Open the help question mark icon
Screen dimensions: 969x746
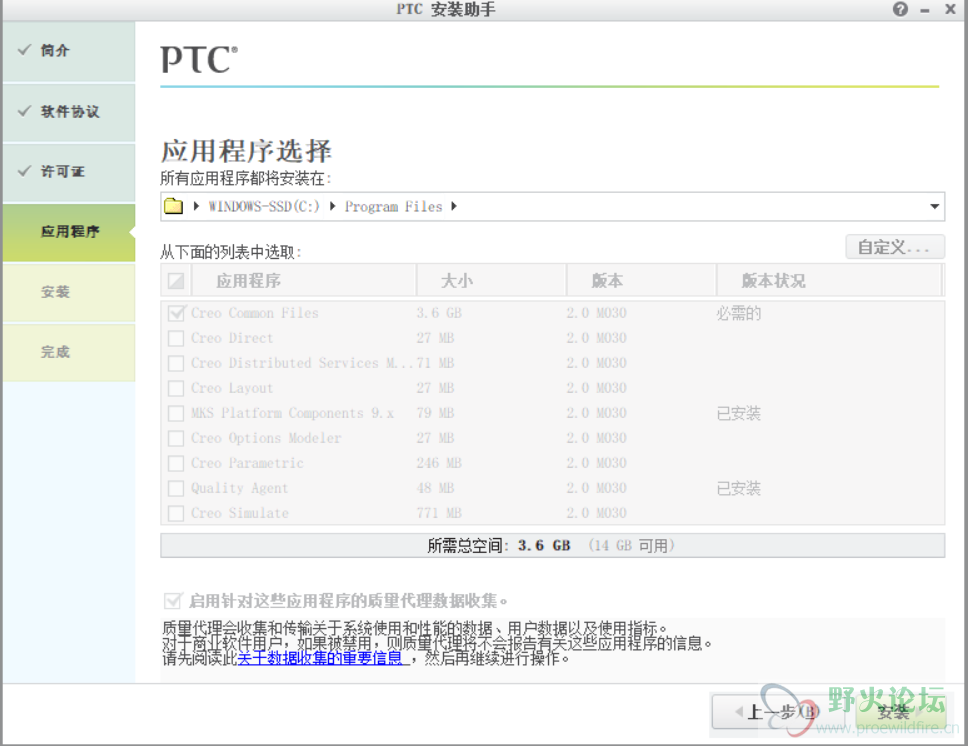pyautogui.click(x=900, y=9)
